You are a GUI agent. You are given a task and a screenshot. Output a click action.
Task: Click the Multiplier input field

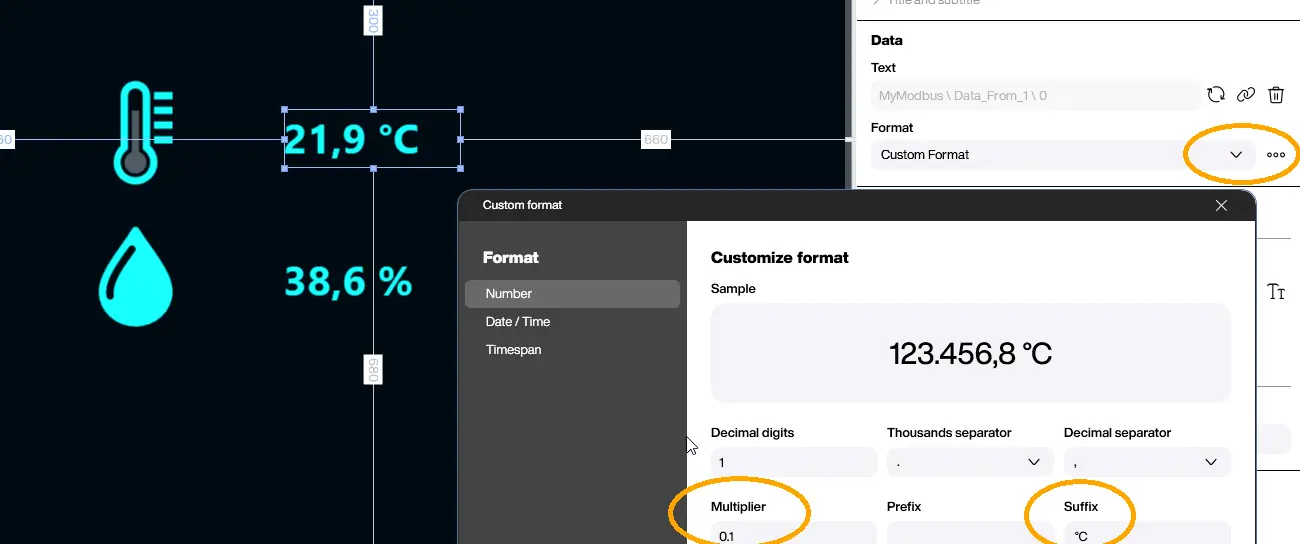tap(793, 535)
